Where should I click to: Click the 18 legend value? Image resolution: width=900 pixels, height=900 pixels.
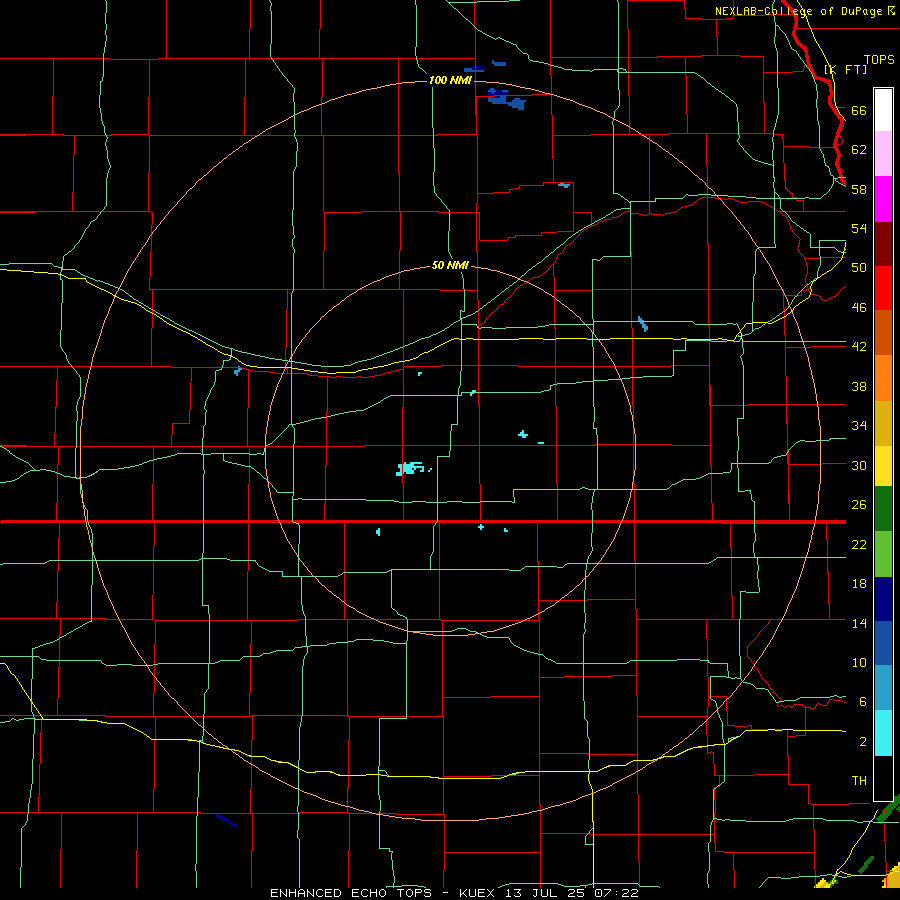pos(859,584)
